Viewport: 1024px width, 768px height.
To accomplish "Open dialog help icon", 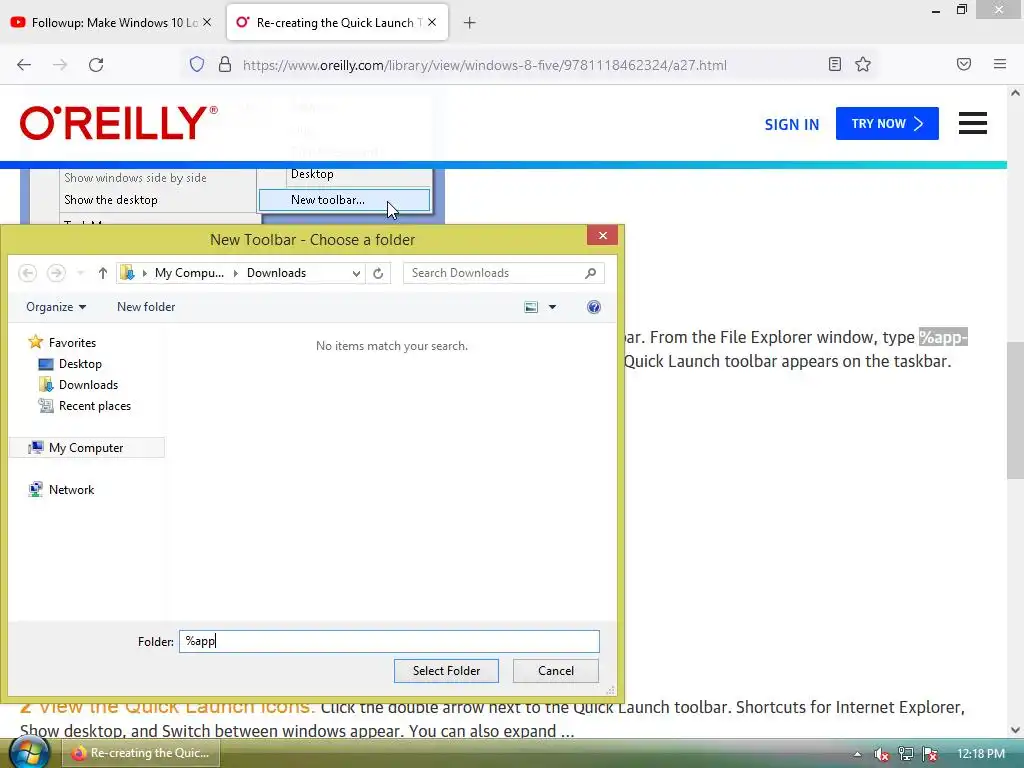I will 594,307.
